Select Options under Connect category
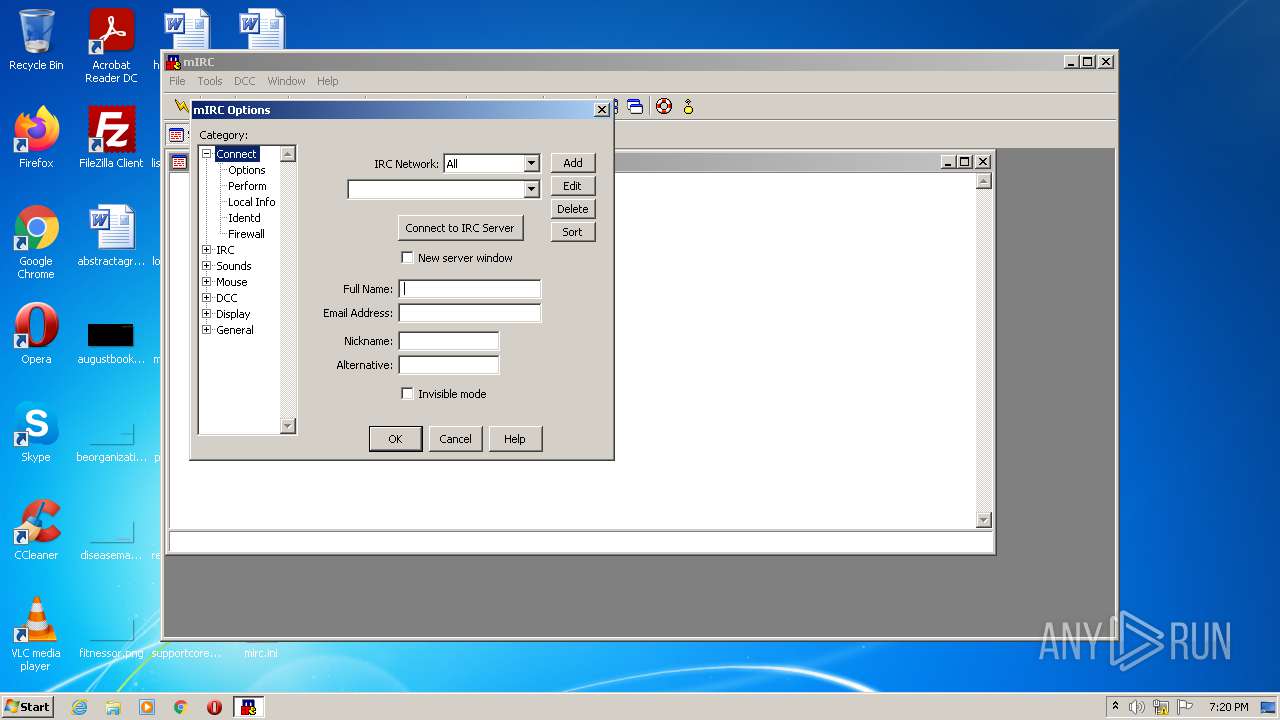The image size is (1280, 720). (247, 170)
